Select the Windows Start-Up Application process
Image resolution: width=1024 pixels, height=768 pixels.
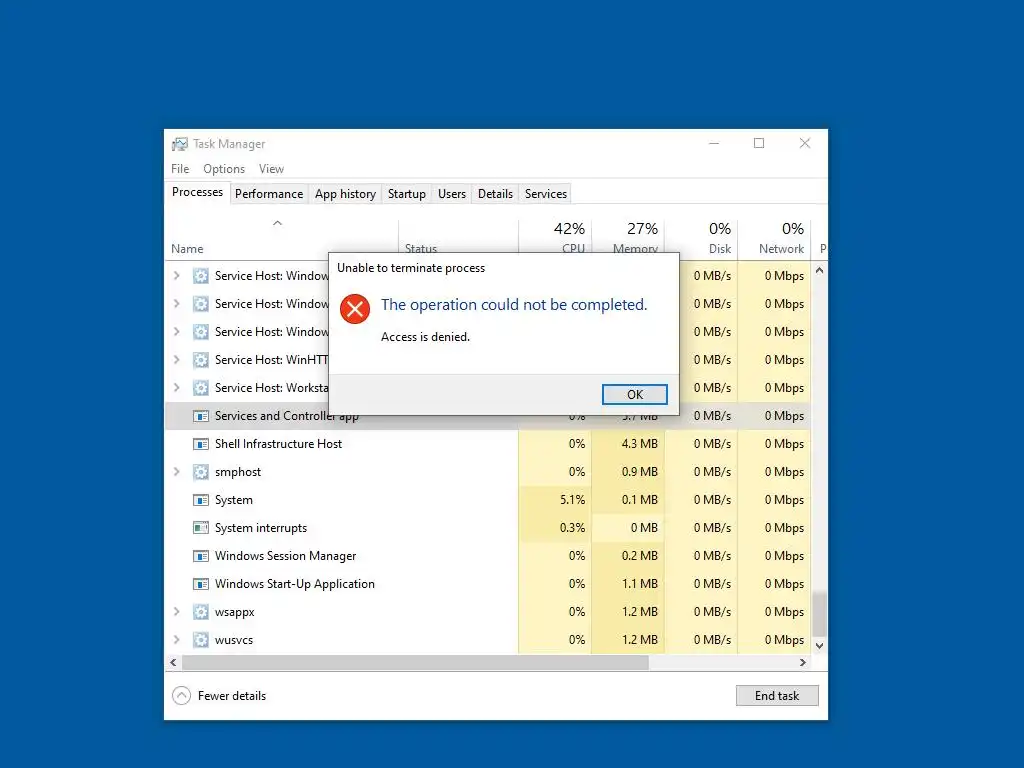(x=487, y=584)
